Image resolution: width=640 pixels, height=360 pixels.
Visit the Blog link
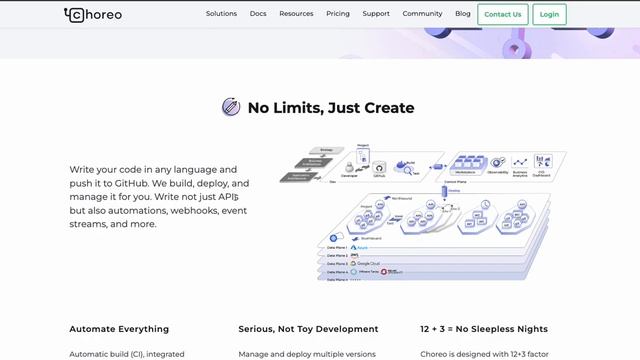[x=462, y=13]
